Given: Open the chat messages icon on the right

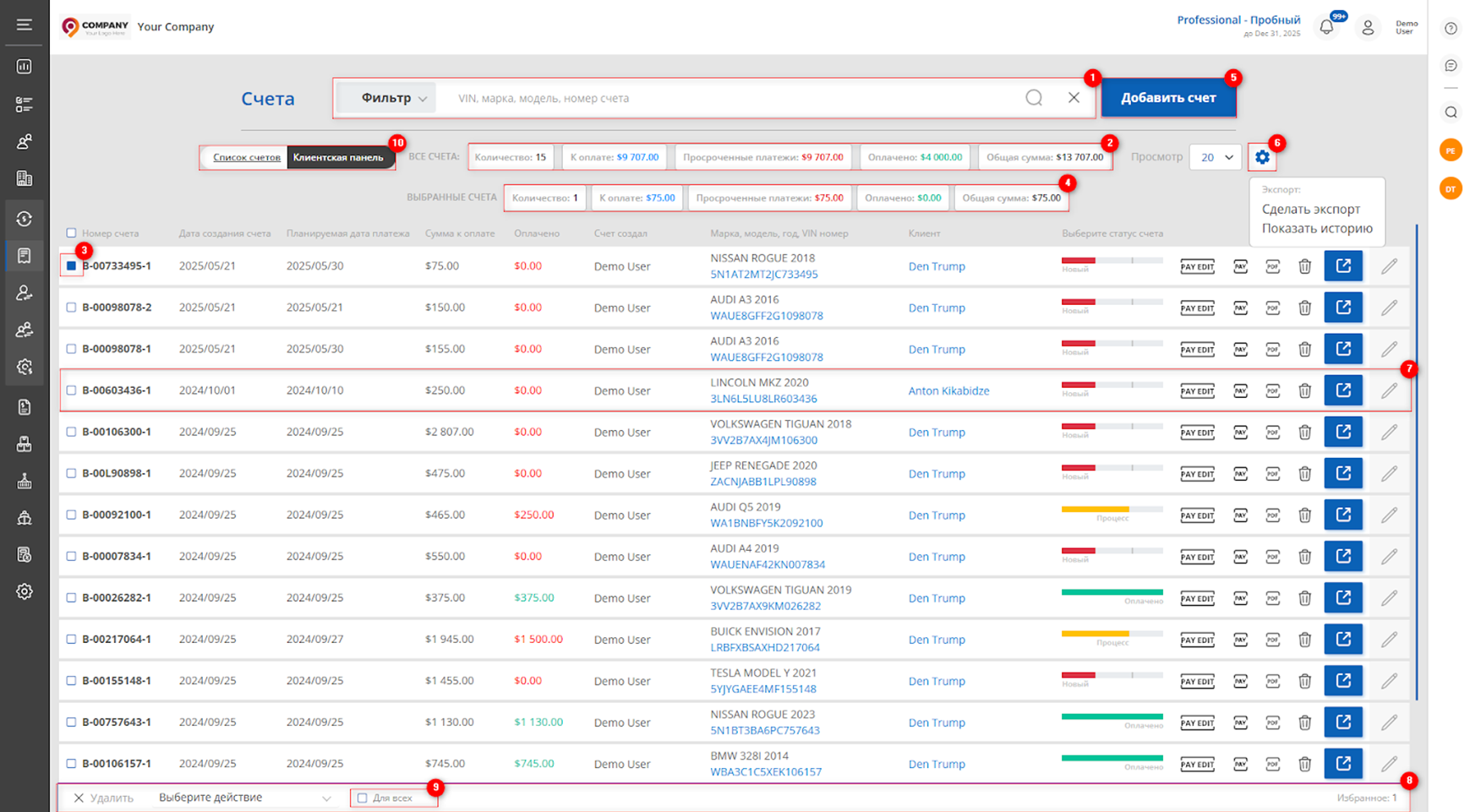Looking at the screenshot, I should 1451,66.
